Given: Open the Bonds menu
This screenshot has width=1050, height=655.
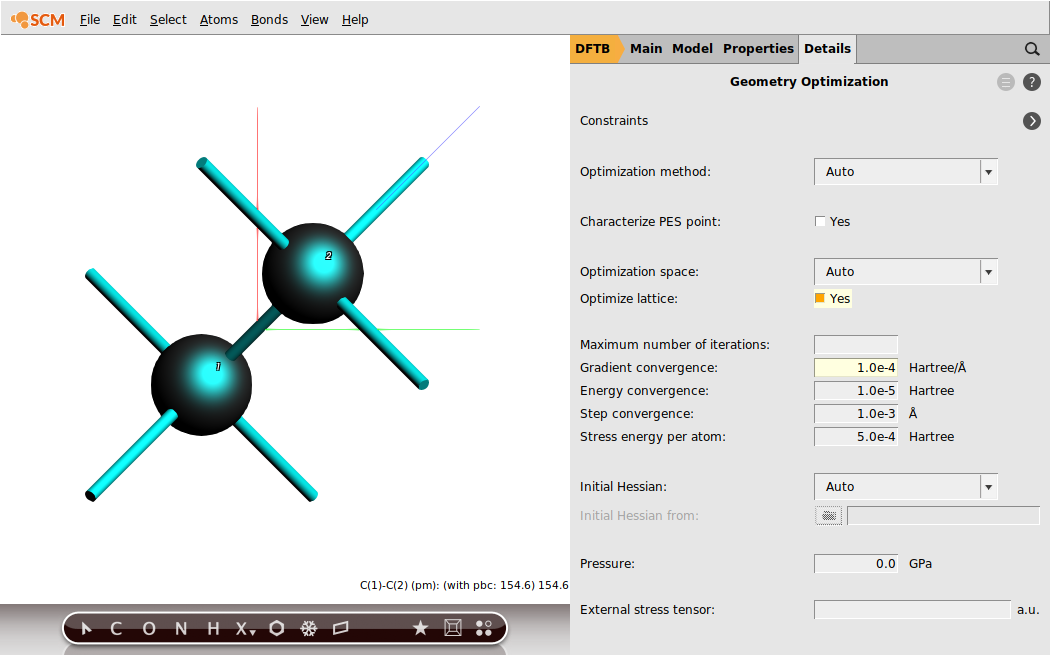Looking at the screenshot, I should [x=269, y=20].
